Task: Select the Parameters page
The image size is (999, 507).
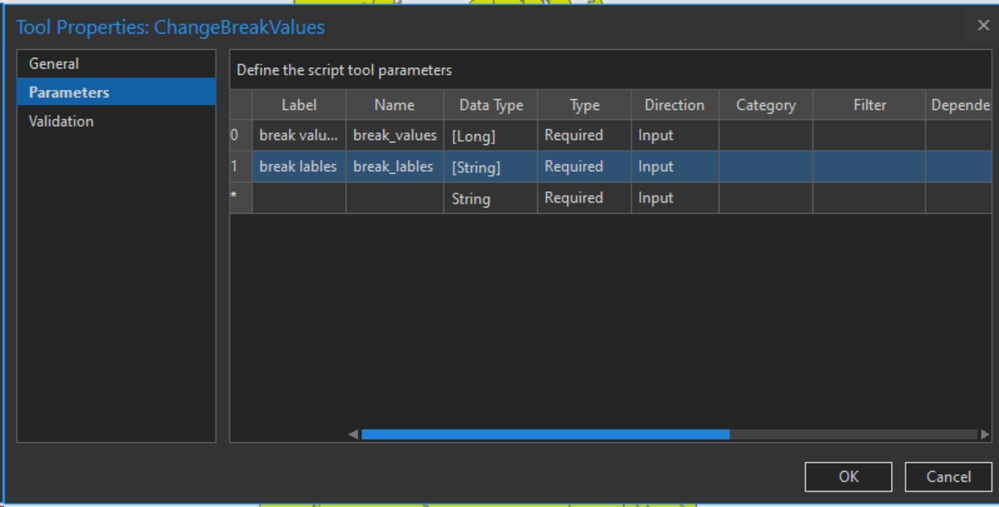Action: coord(69,93)
